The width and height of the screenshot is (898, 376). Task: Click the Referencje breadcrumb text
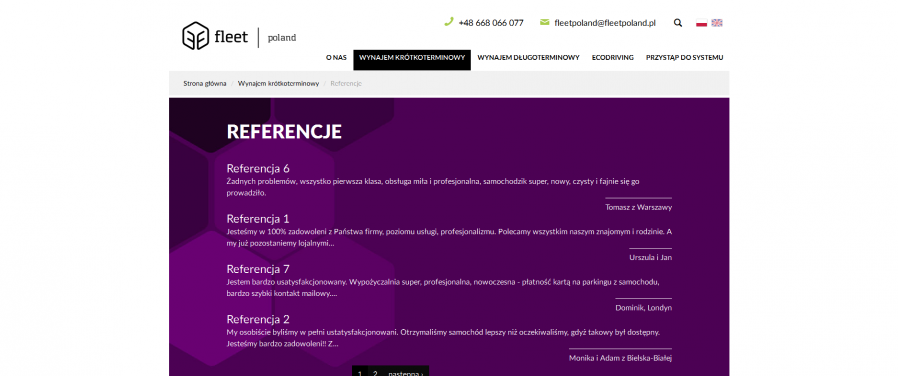click(x=346, y=84)
